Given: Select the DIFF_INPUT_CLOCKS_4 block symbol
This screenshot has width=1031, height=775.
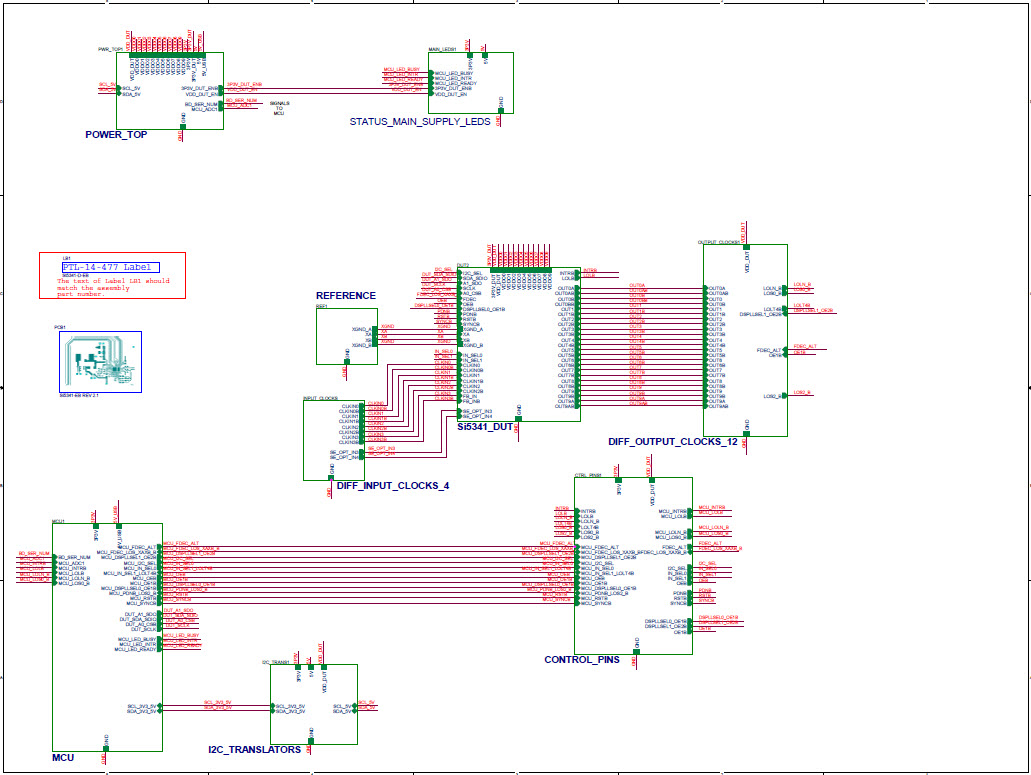Looking at the screenshot, I should click(x=335, y=440).
